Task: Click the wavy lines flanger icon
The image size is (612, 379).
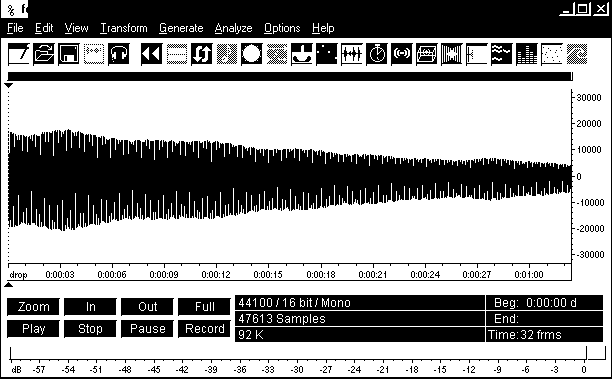Action: click(502, 54)
